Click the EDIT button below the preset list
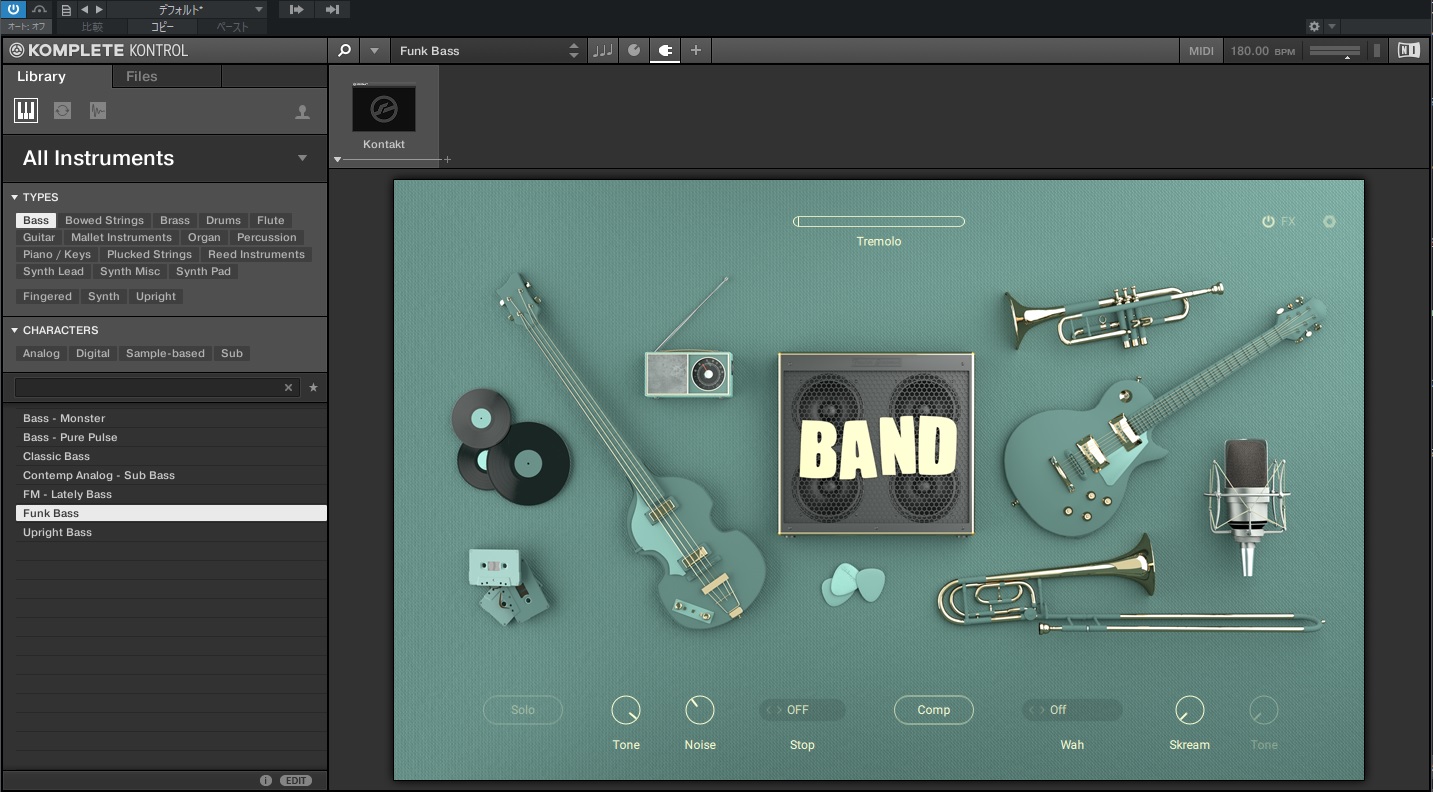This screenshot has height=792, width=1433. click(x=296, y=780)
